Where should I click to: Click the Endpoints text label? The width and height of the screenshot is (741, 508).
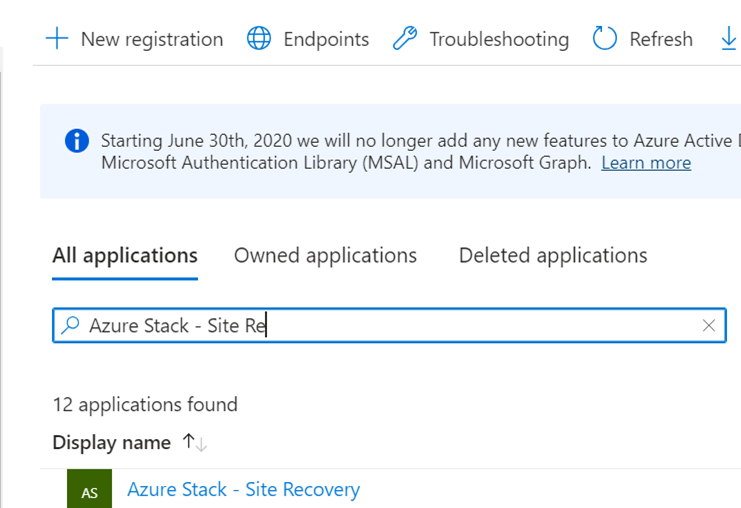[326, 39]
